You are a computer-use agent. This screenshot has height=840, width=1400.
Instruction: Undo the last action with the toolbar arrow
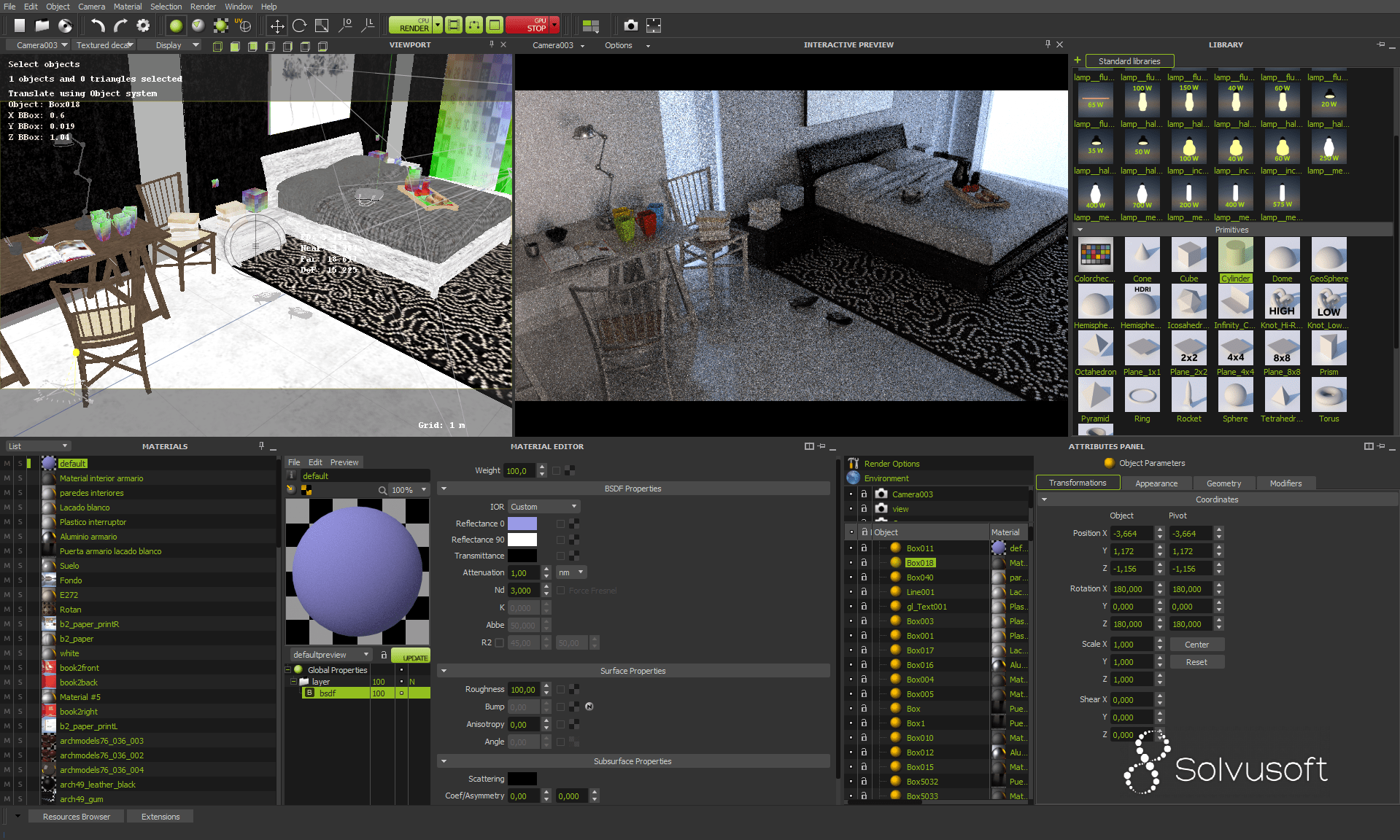[98, 26]
